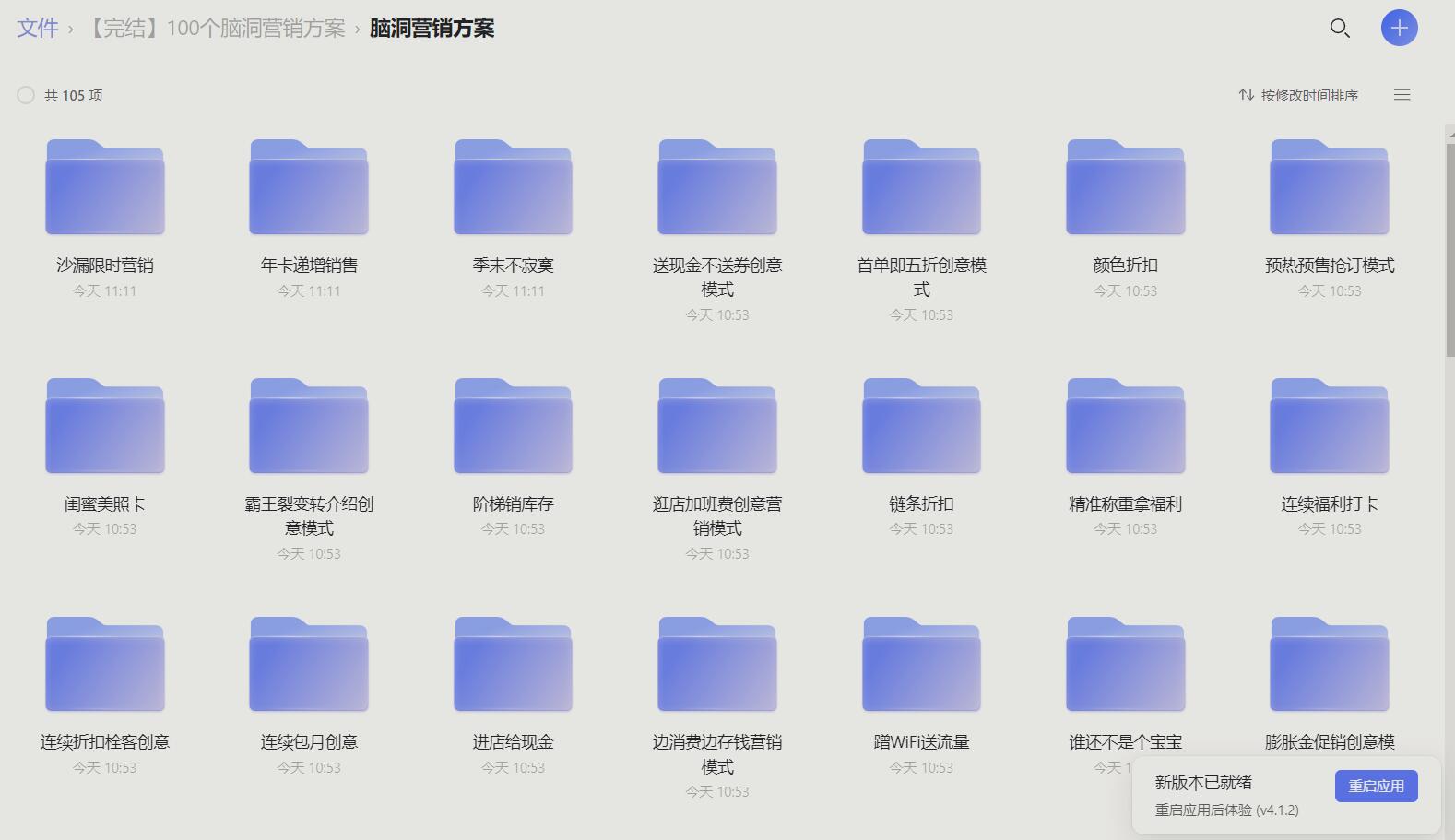Screen dimensions: 1455x840
Task: Open the 闺蜜美照卡 folder
Action: 105,427
